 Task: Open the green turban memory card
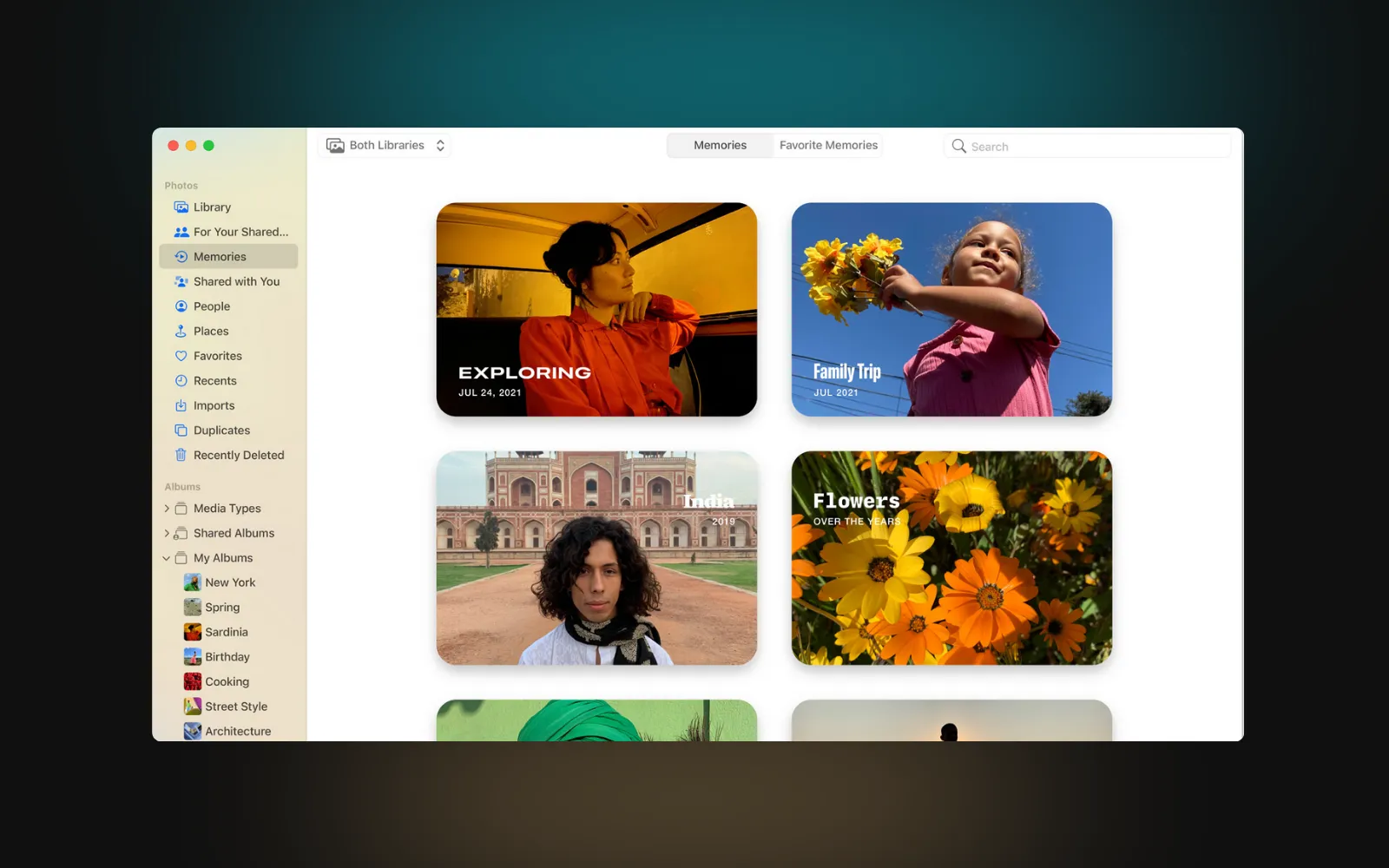pyautogui.click(x=596, y=720)
